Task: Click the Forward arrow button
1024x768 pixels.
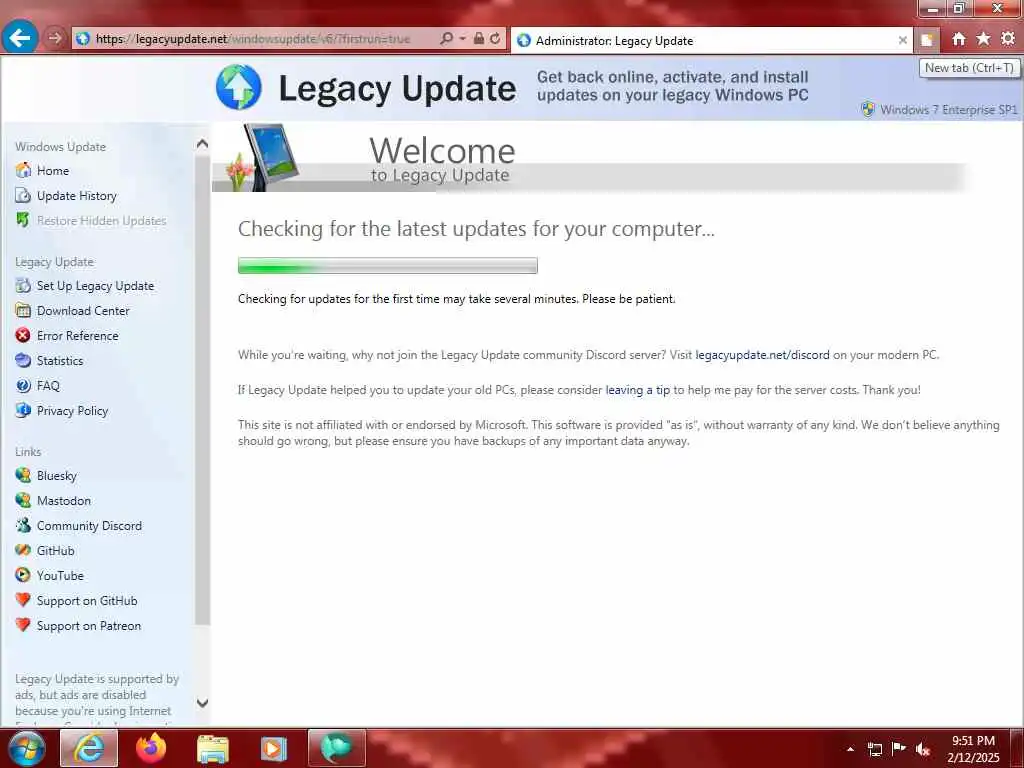Action: tap(55, 39)
